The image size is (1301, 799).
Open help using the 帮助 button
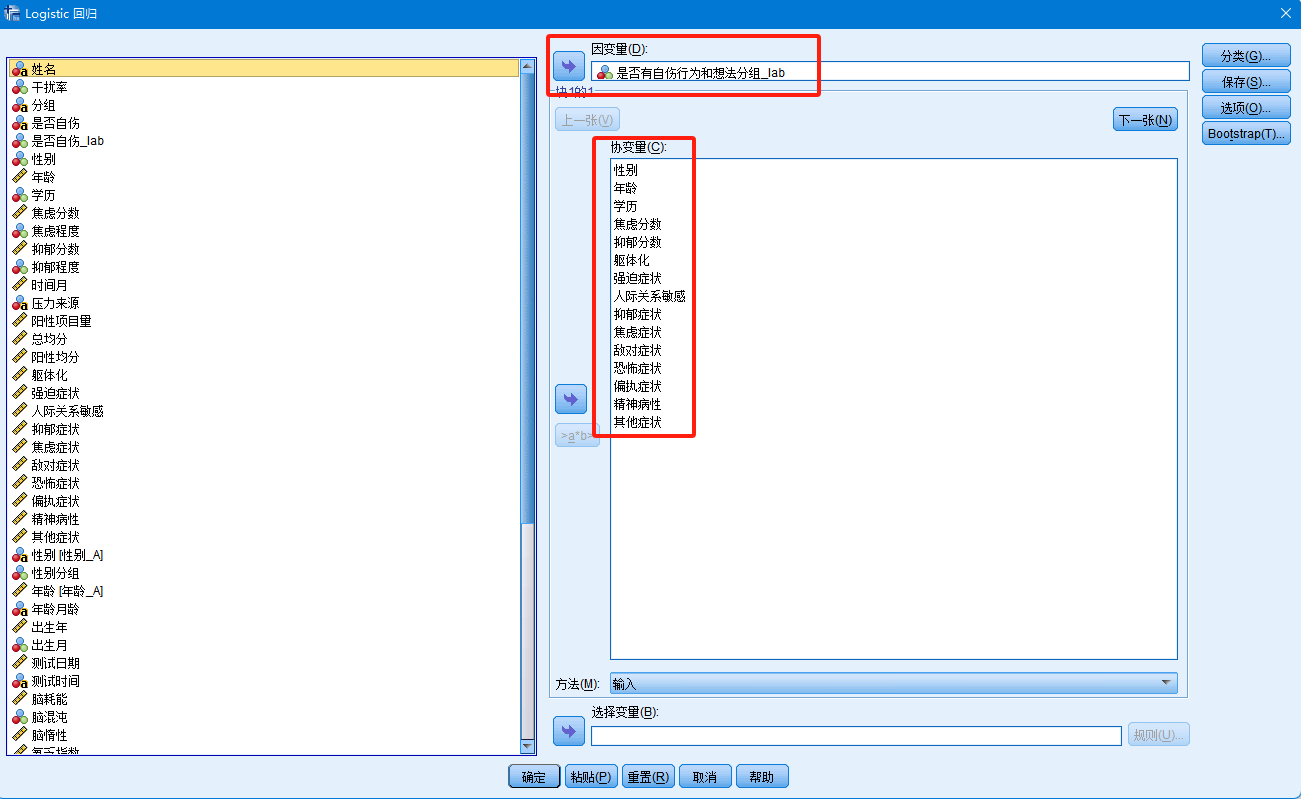point(762,777)
